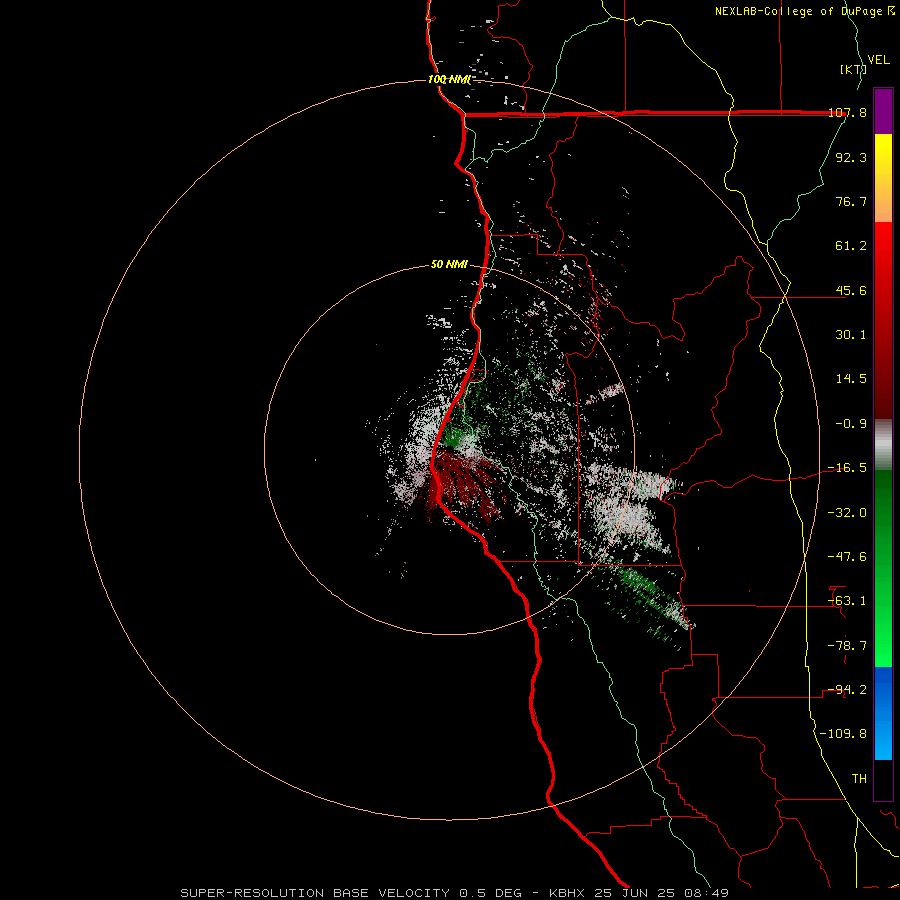Click the -94.2 scale value
Screen dimensions: 900x900
(x=848, y=690)
